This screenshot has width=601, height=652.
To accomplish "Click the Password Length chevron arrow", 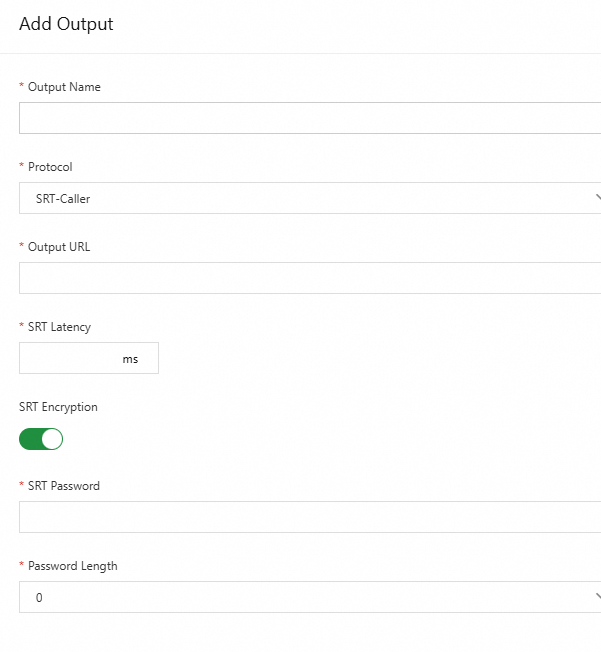I will click(x=597, y=596).
